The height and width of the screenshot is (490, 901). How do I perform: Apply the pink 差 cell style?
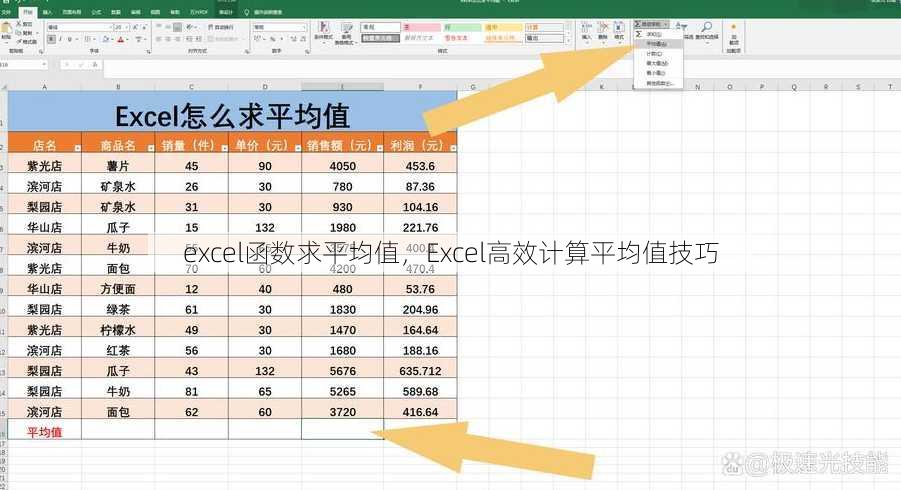click(x=422, y=27)
